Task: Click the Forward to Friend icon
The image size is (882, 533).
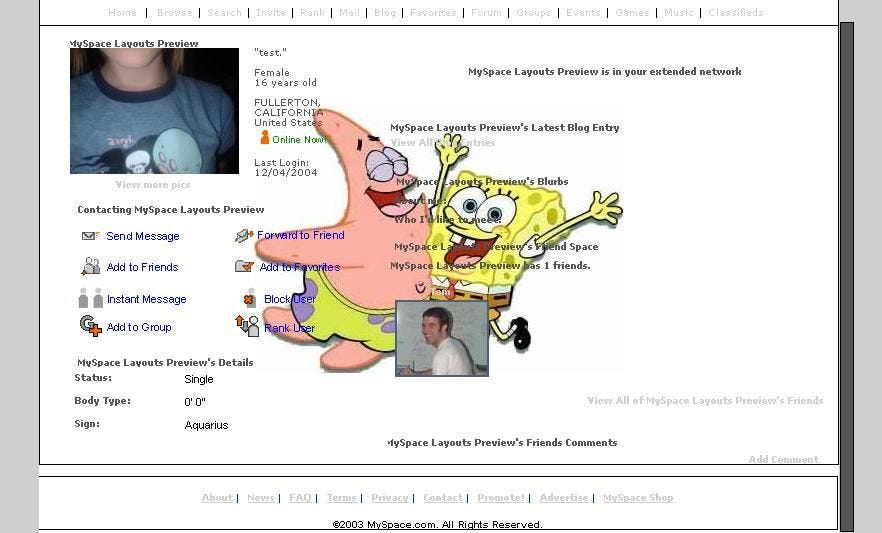Action: tap(244, 236)
